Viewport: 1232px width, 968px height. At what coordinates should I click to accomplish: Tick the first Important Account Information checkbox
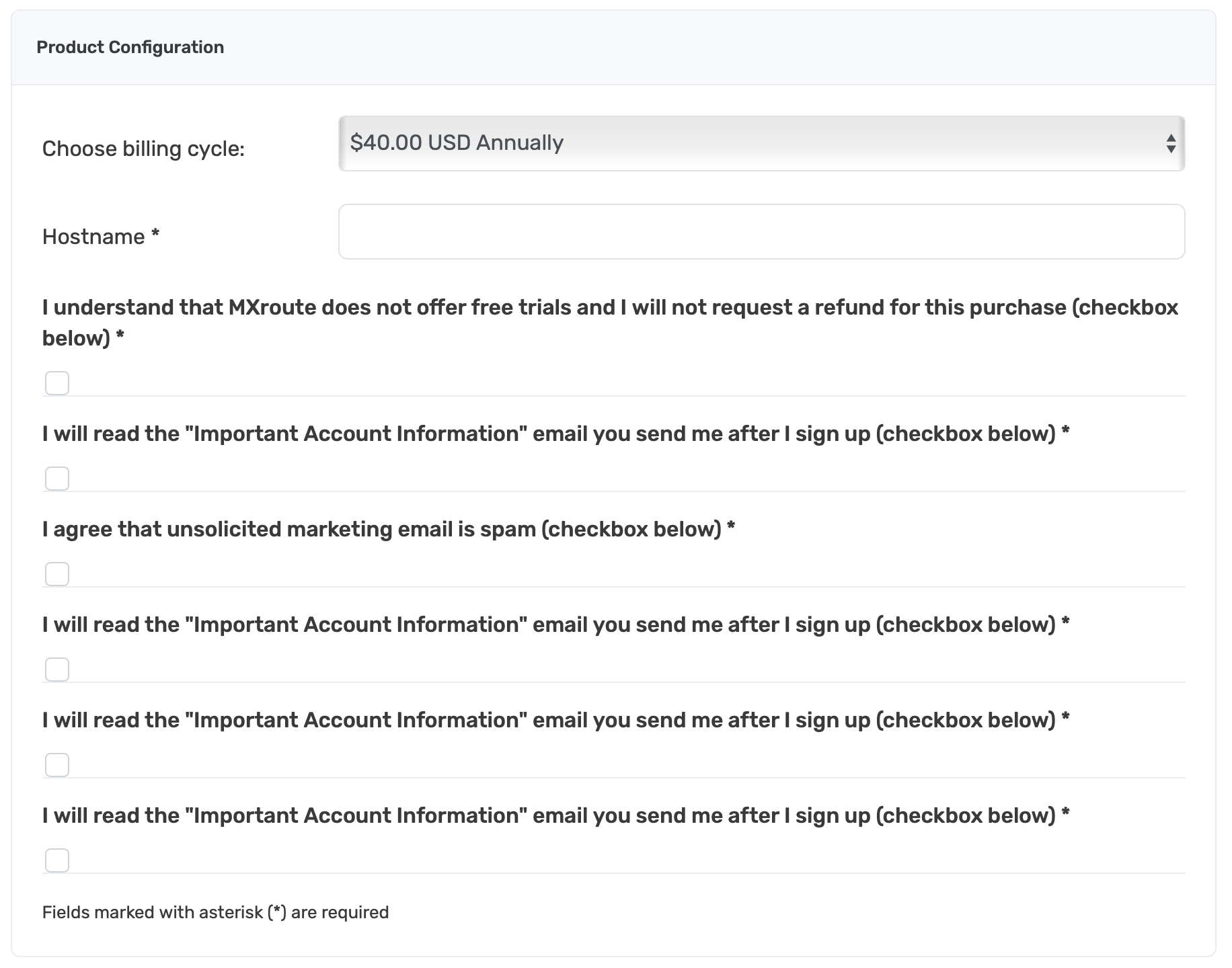57,479
